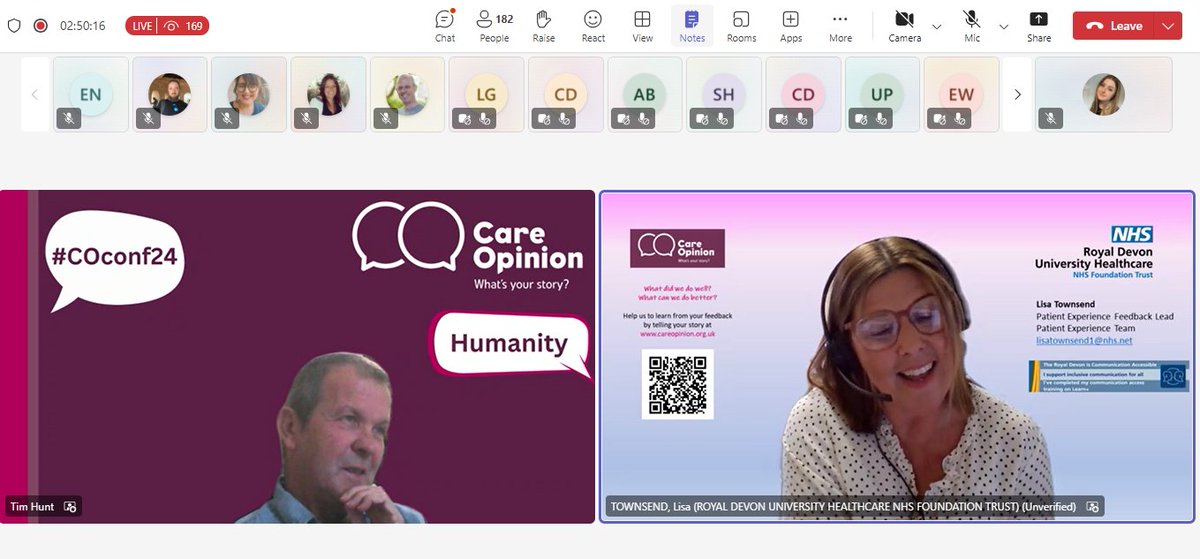Select participant tile AB
The image size is (1200, 559).
click(x=645, y=95)
